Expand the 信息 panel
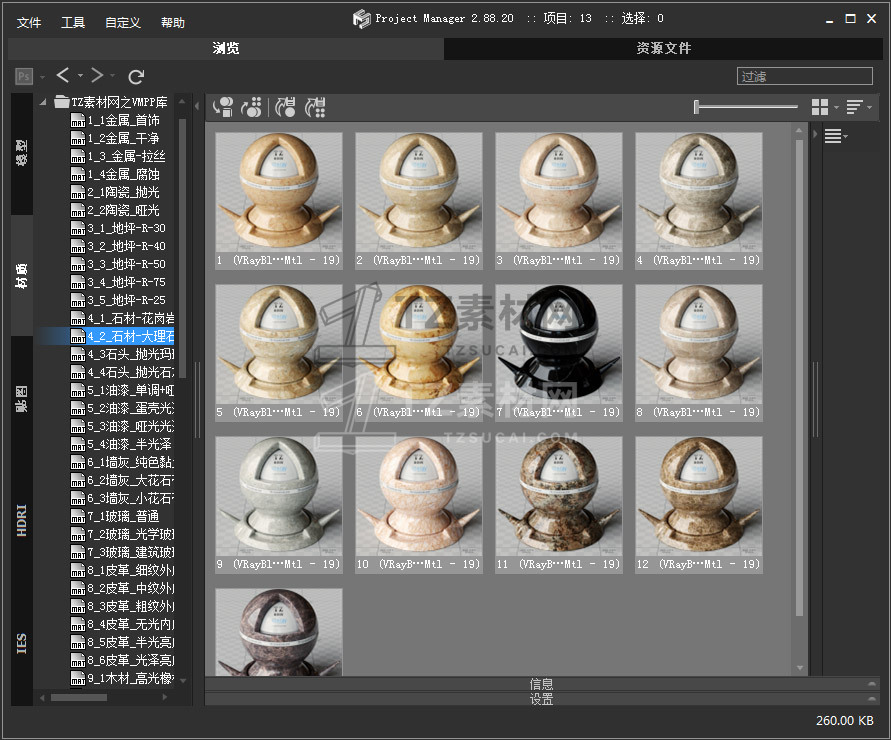Image resolution: width=891 pixels, height=740 pixels. pos(540,684)
